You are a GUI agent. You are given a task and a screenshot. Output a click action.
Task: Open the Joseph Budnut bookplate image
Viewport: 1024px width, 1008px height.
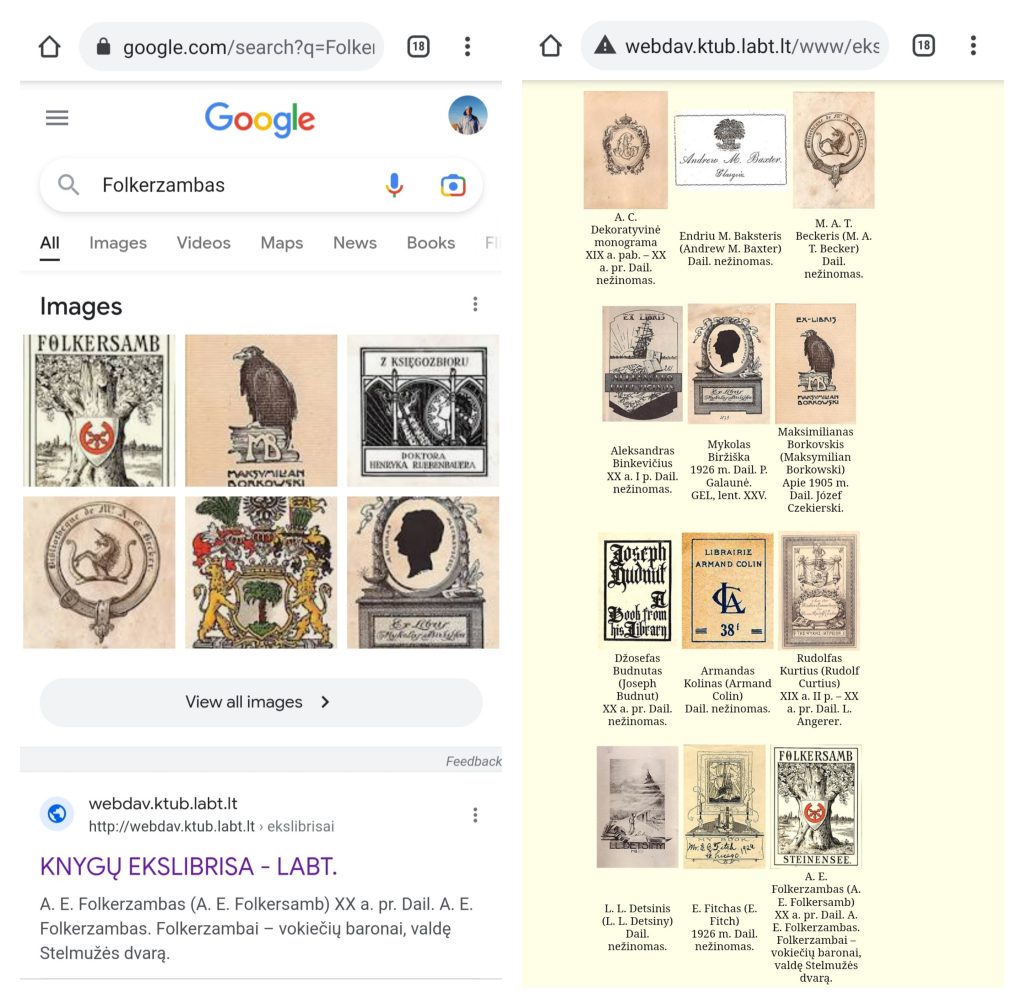(x=637, y=590)
